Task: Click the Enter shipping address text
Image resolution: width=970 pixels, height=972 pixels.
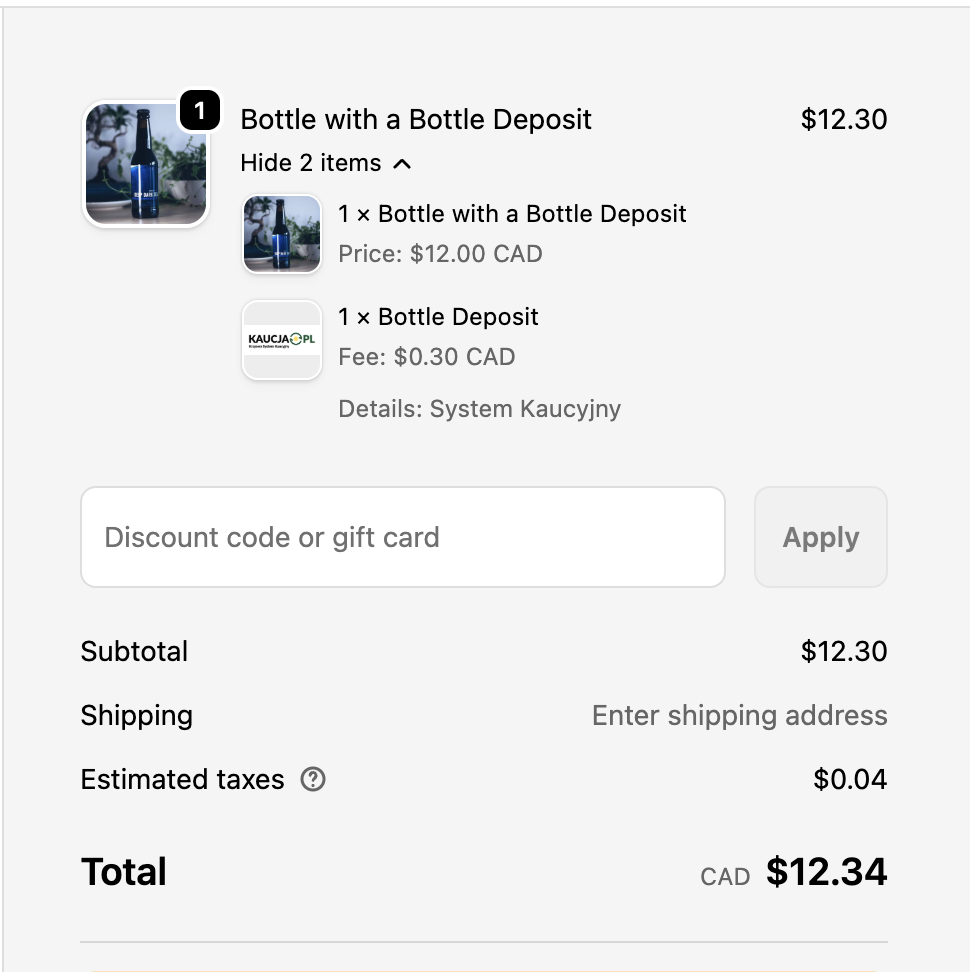Action: pyautogui.click(x=739, y=715)
